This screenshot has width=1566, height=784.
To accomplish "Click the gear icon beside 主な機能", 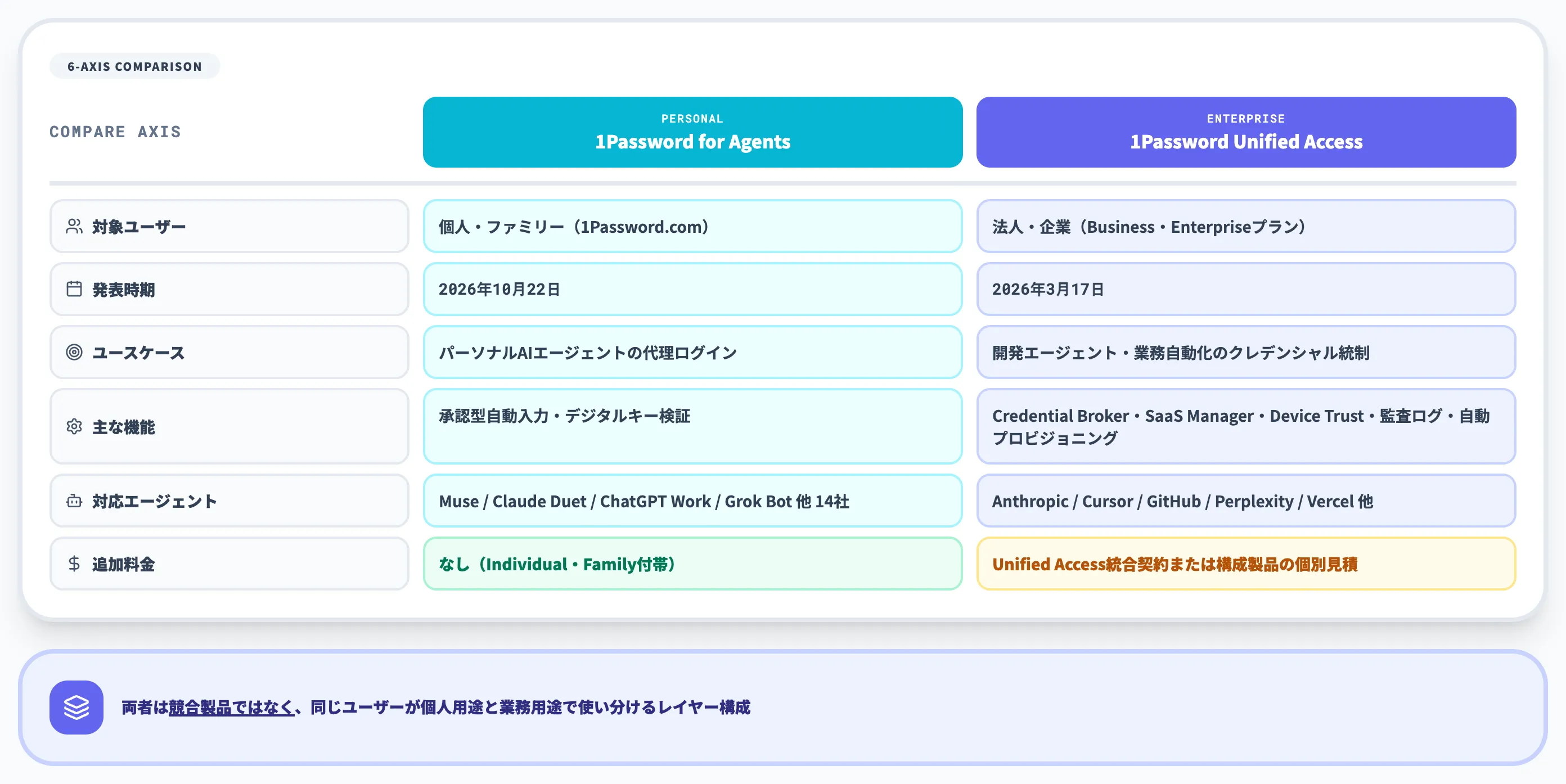I will click(74, 427).
